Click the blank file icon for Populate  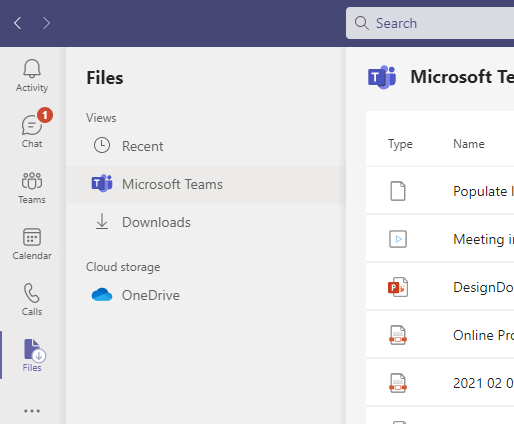398,191
